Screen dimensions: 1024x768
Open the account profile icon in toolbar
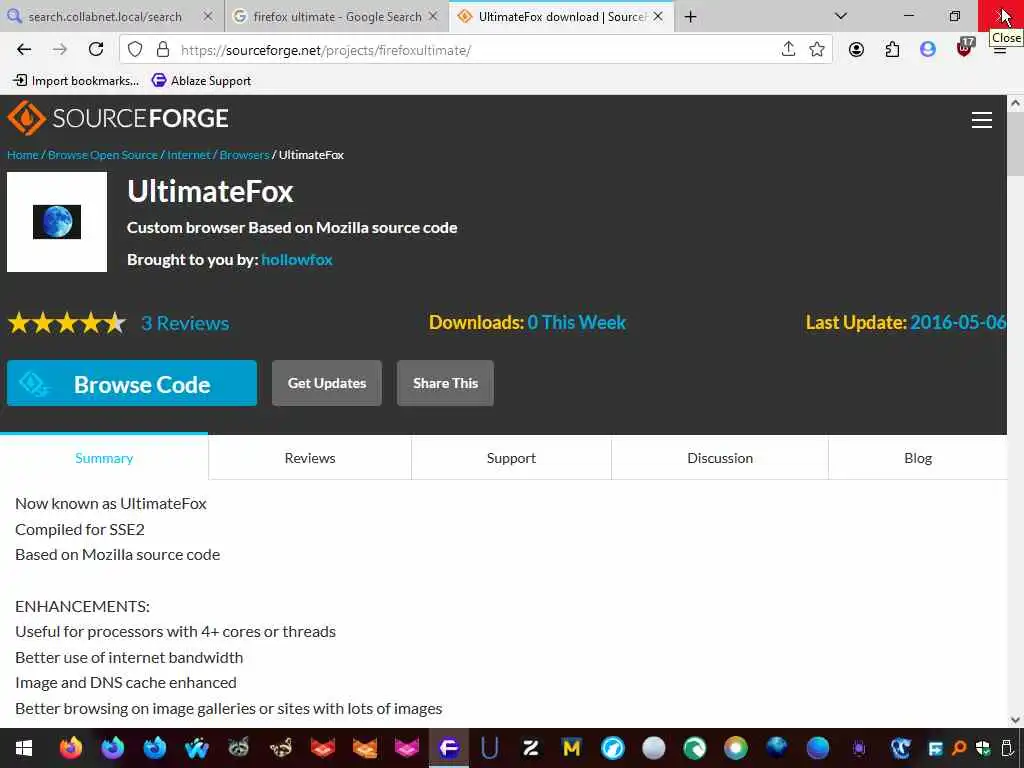point(856,50)
